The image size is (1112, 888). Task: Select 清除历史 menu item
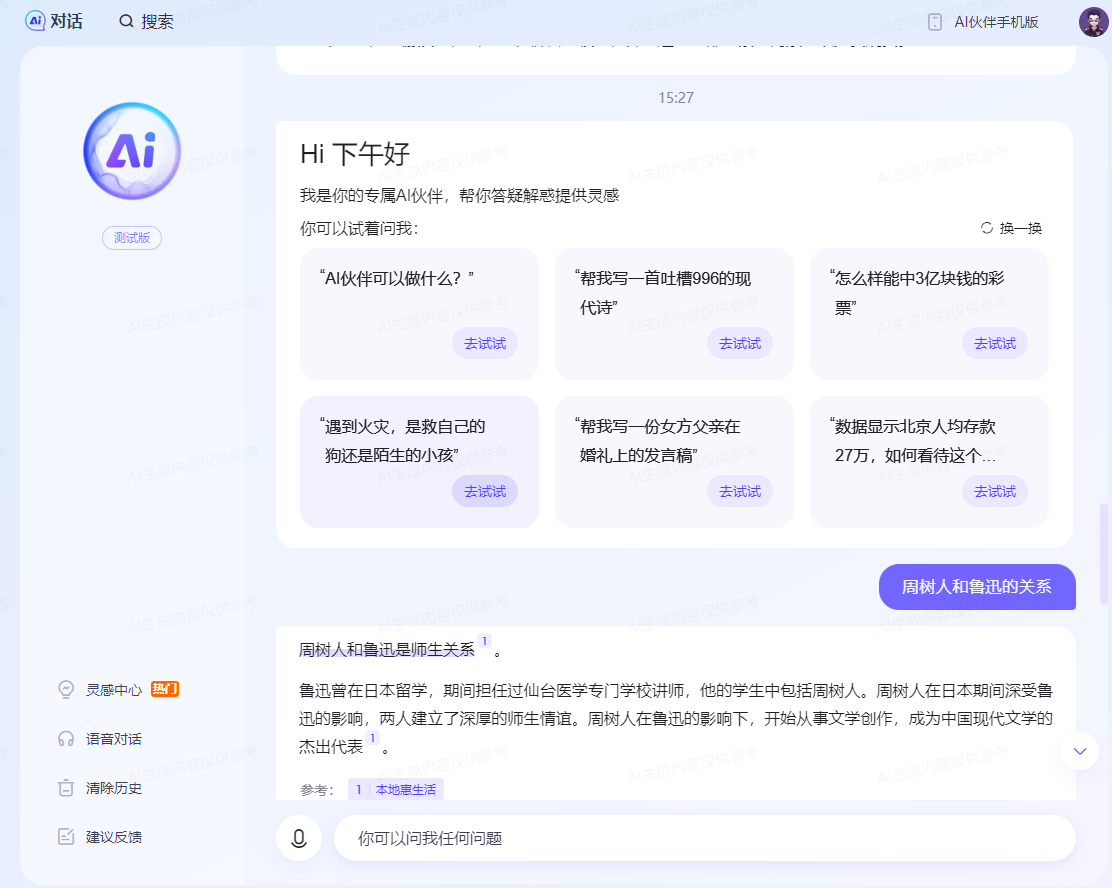click(x=113, y=788)
